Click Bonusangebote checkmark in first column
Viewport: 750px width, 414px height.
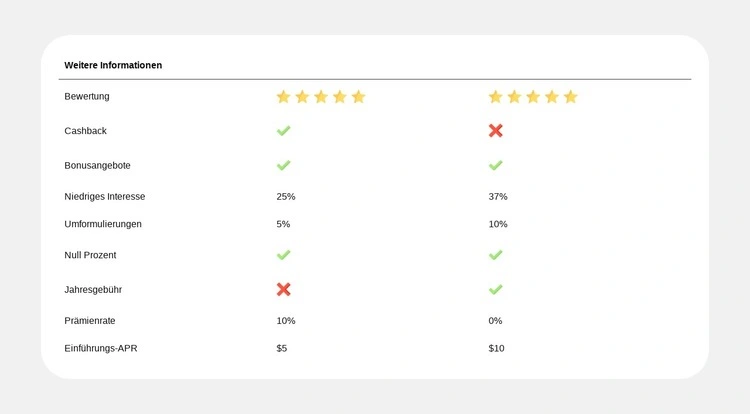[284, 165]
